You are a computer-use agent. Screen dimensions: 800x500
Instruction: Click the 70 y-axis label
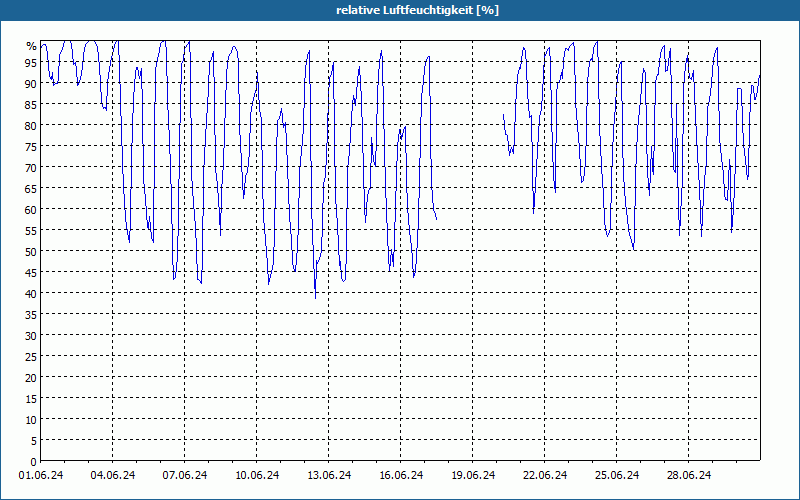(31, 167)
